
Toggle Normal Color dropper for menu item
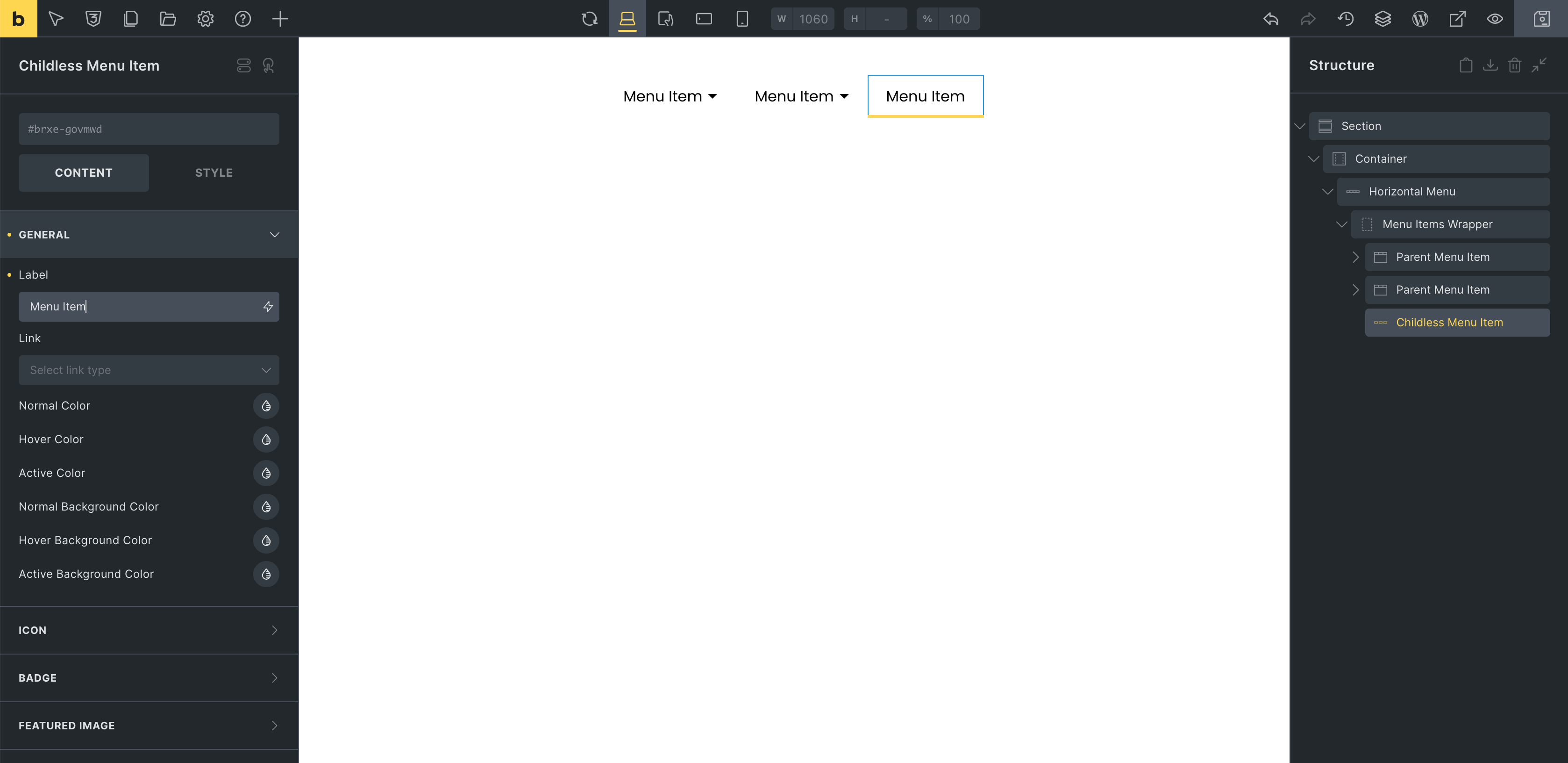pyautogui.click(x=265, y=405)
